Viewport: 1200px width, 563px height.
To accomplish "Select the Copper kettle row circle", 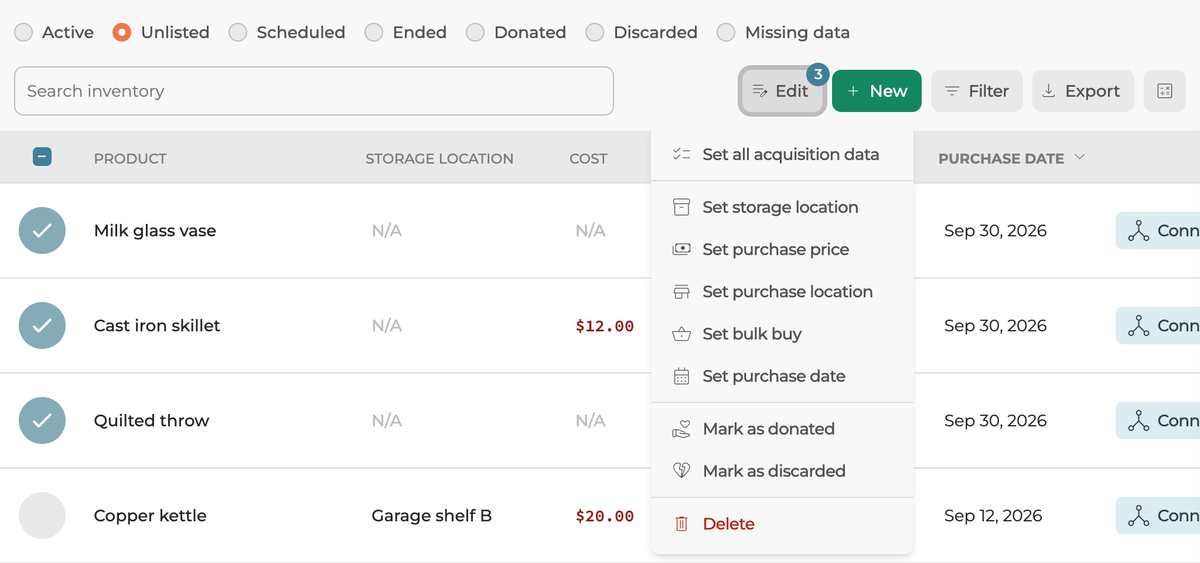I will click(x=42, y=516).
